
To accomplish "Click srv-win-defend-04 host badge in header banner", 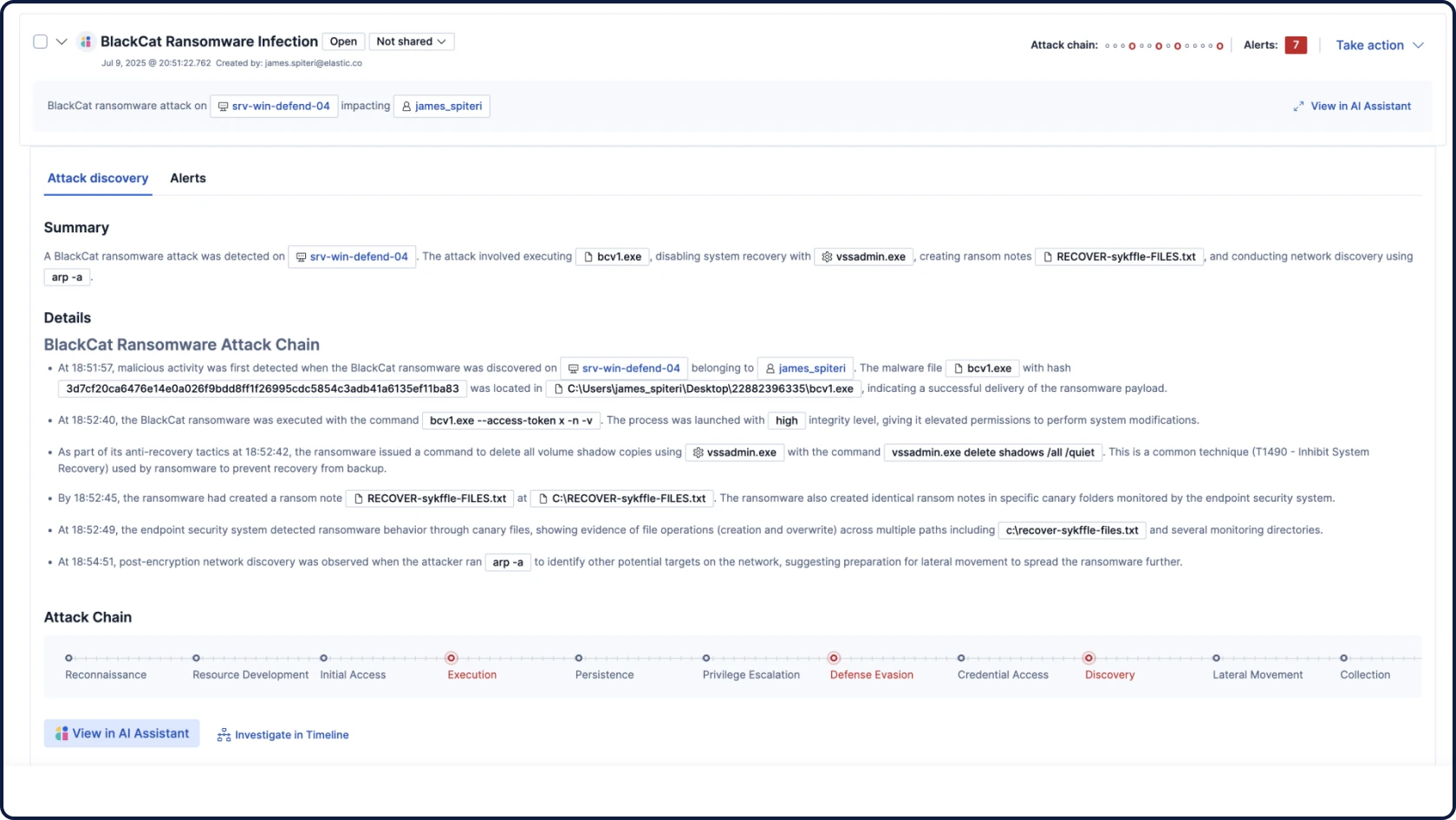I will [274, 106].
